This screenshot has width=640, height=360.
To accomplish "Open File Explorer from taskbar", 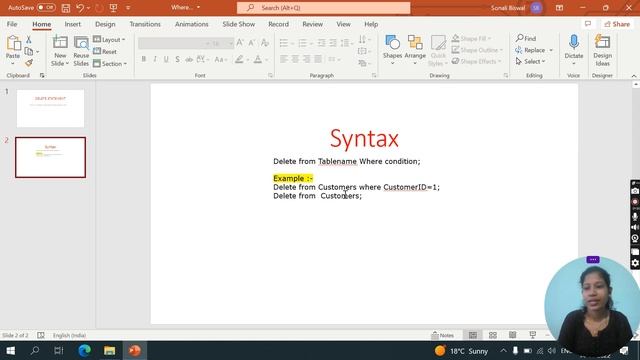I will click(109, 350).
